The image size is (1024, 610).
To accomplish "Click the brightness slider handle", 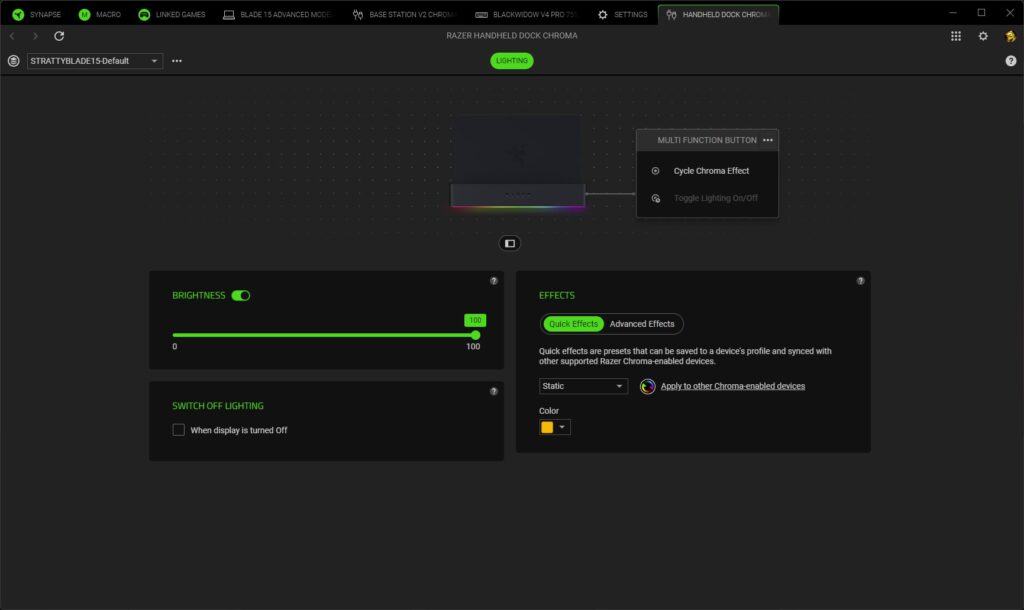I will 475,335.
